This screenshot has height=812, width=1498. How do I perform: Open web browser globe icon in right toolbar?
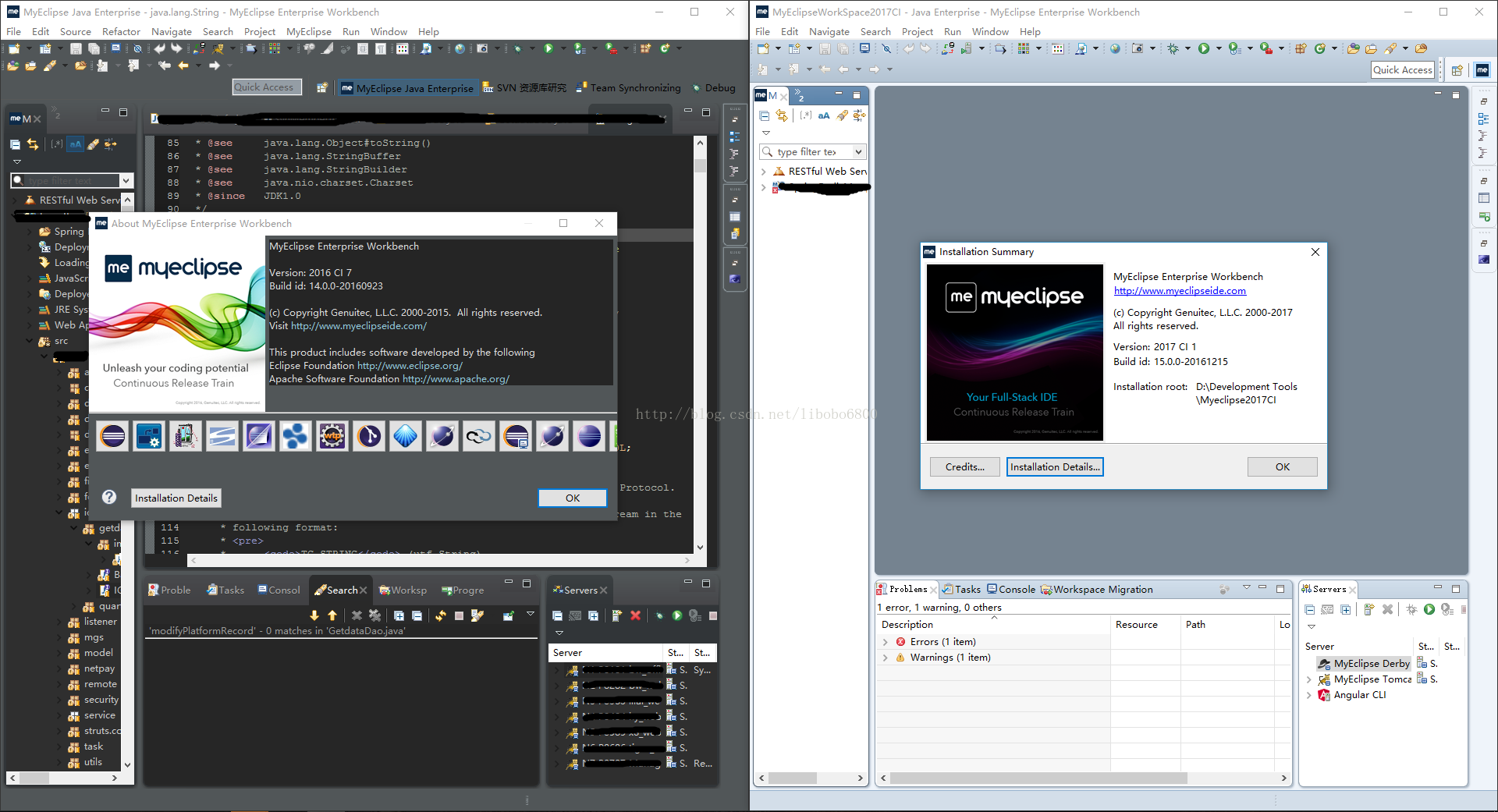tap(1115, 48)
